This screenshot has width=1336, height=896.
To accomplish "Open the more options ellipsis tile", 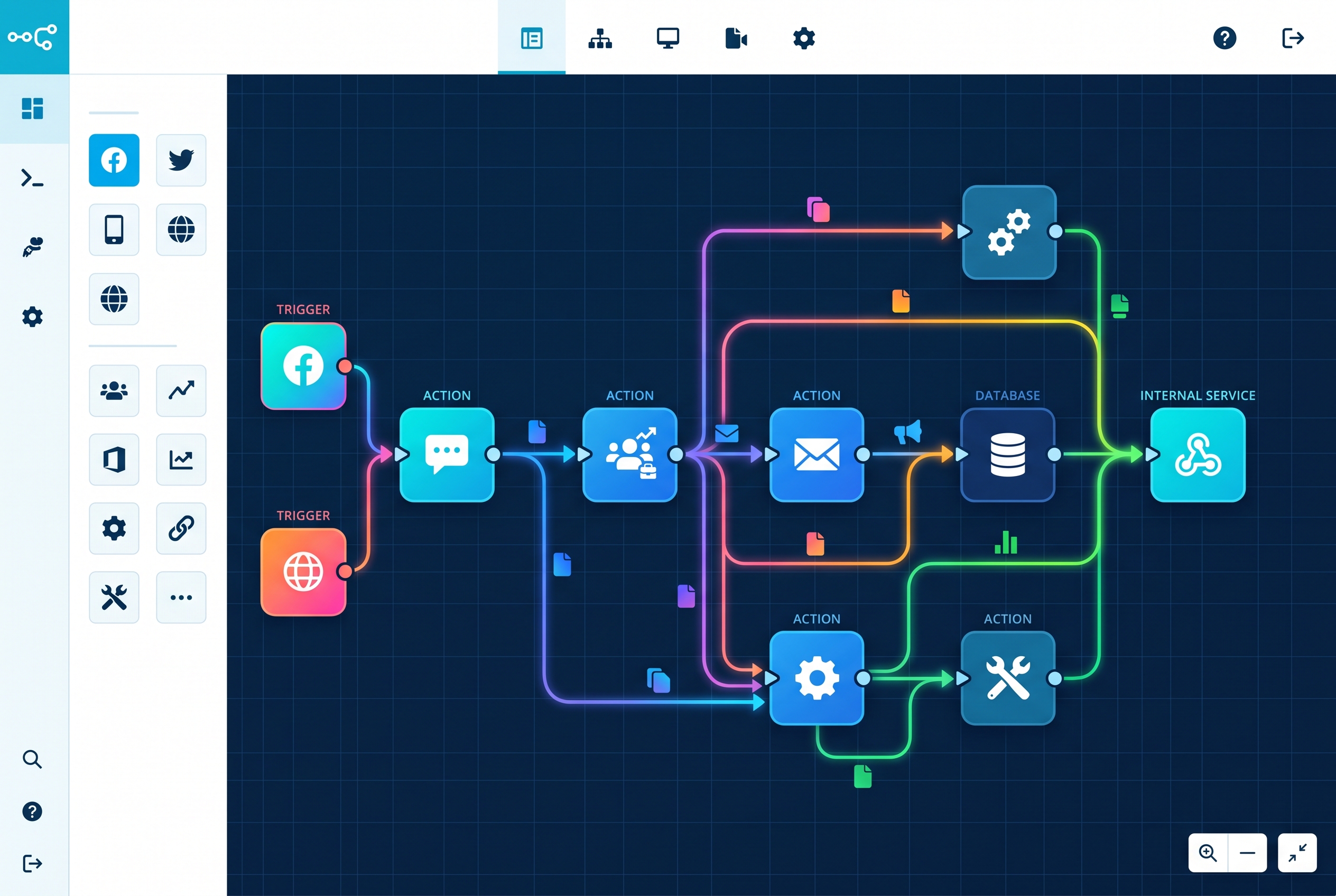I will pos(181,597).
